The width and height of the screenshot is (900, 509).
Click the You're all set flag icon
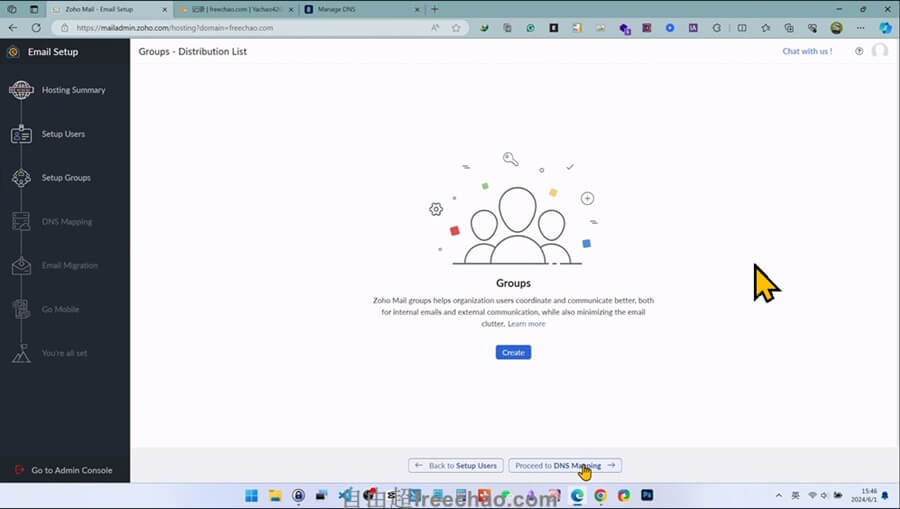click(21, 353)
